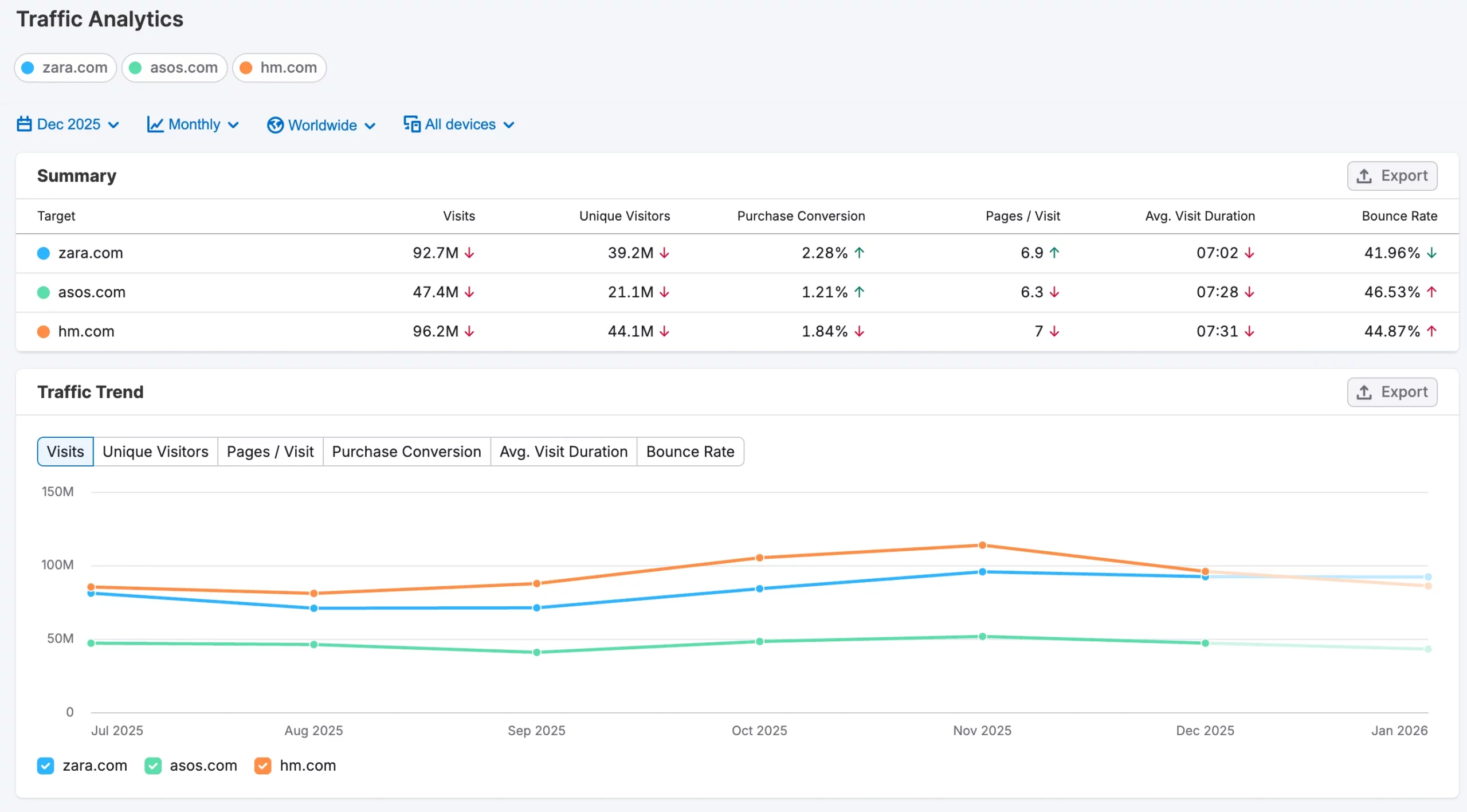This screenshot has height=812, width=1467.
Task: Click the calendar icon beside Dec 2025
Action: [24, 124]
